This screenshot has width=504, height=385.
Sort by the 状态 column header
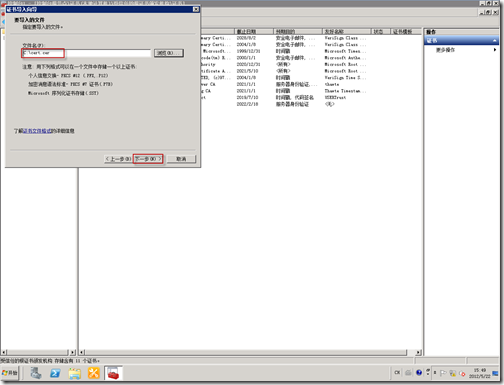[380, 31]
